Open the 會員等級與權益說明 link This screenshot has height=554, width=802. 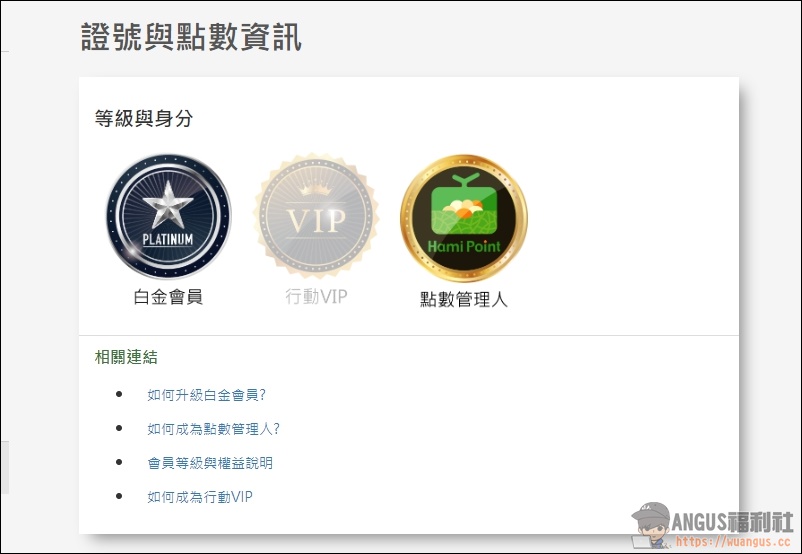coord(210,463)
